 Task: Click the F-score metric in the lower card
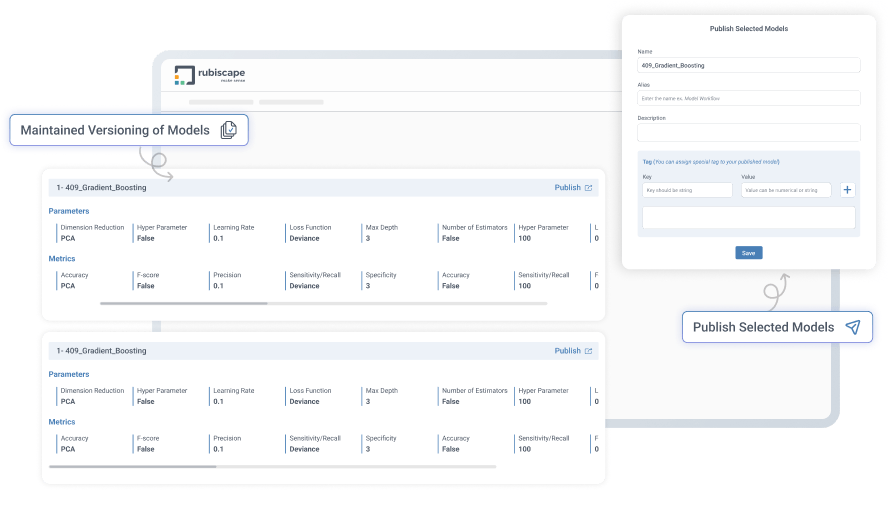pyautogui.click(x=147, y=444)
